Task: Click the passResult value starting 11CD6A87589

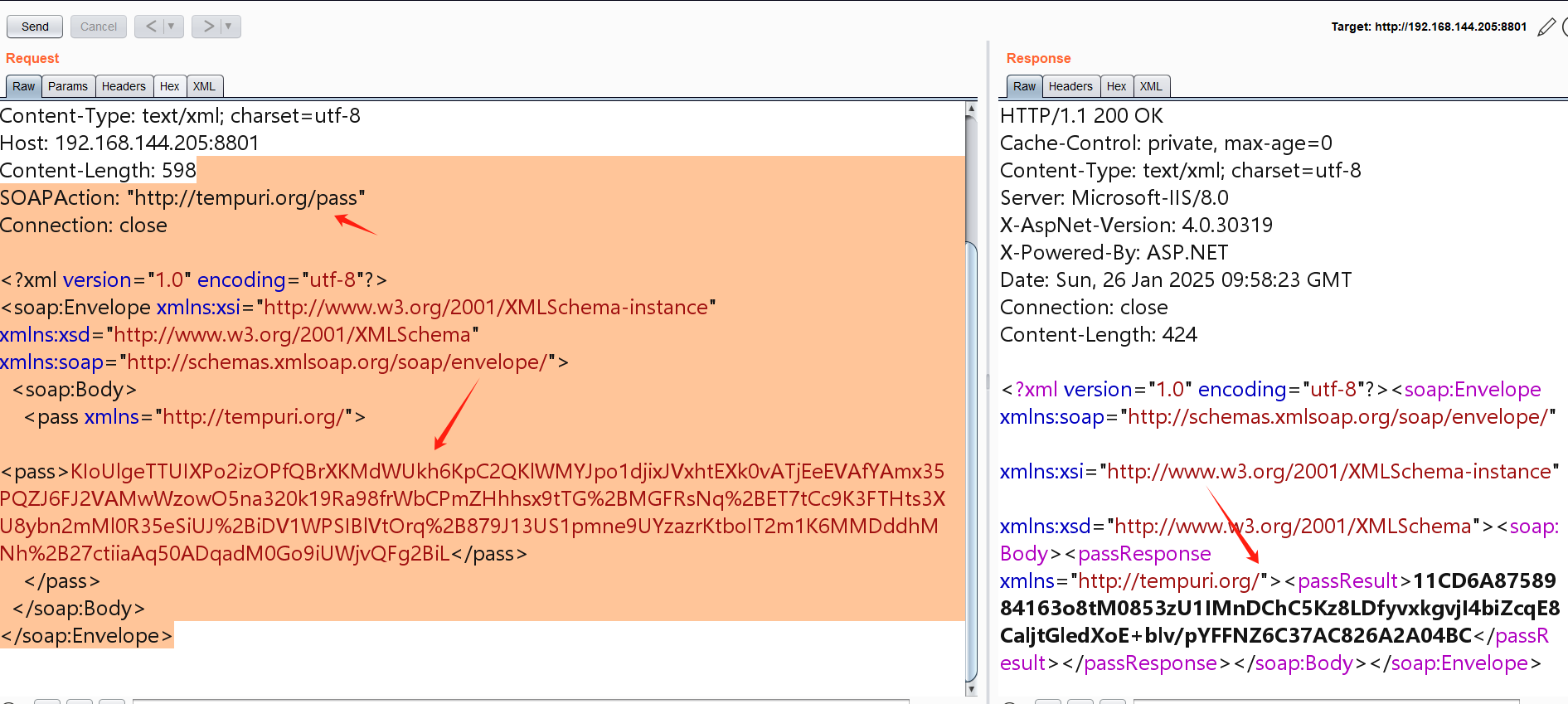Action: click(x=1280, y=608)
